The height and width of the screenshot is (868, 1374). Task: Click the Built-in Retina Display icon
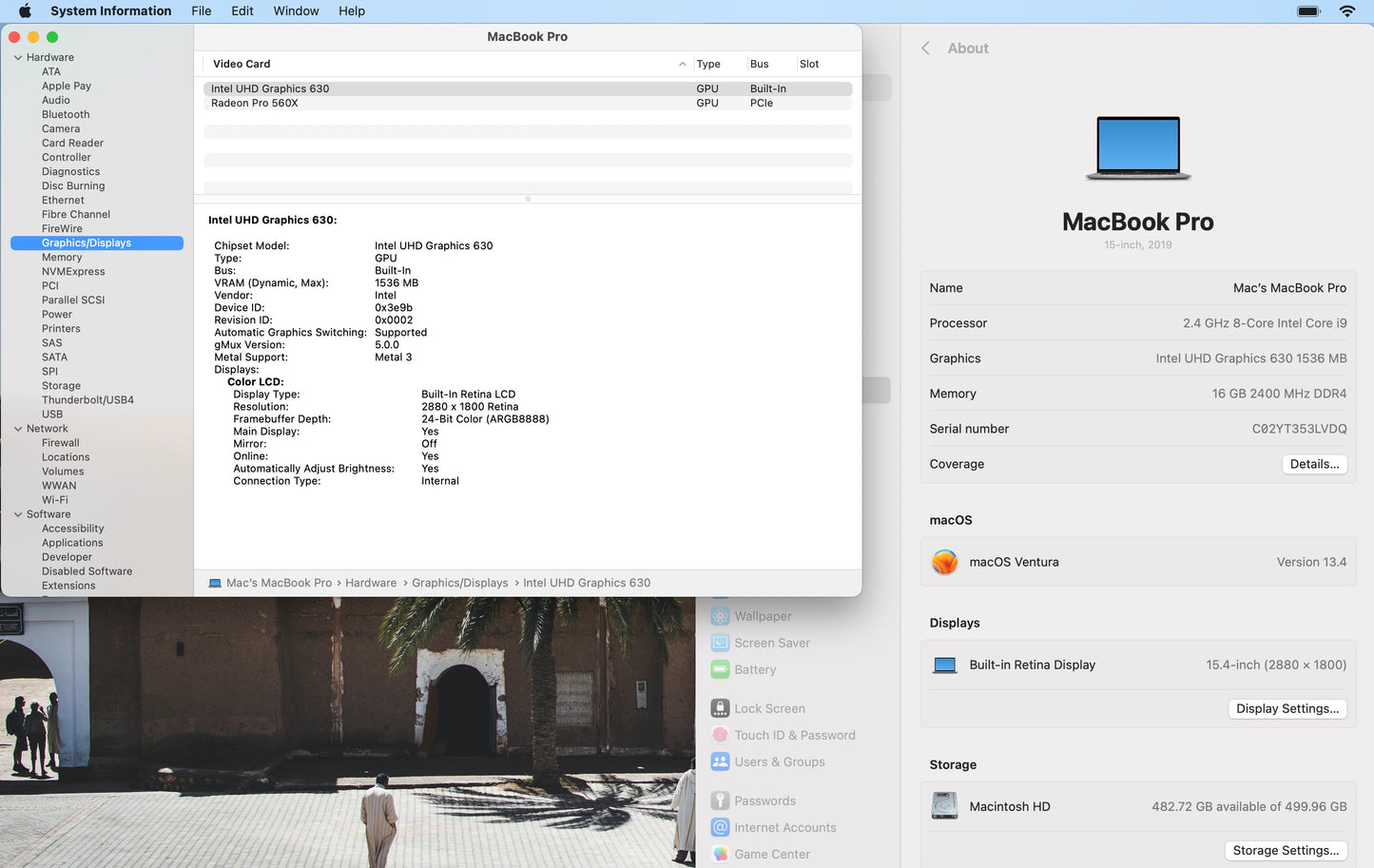click(x=944, y=665)
